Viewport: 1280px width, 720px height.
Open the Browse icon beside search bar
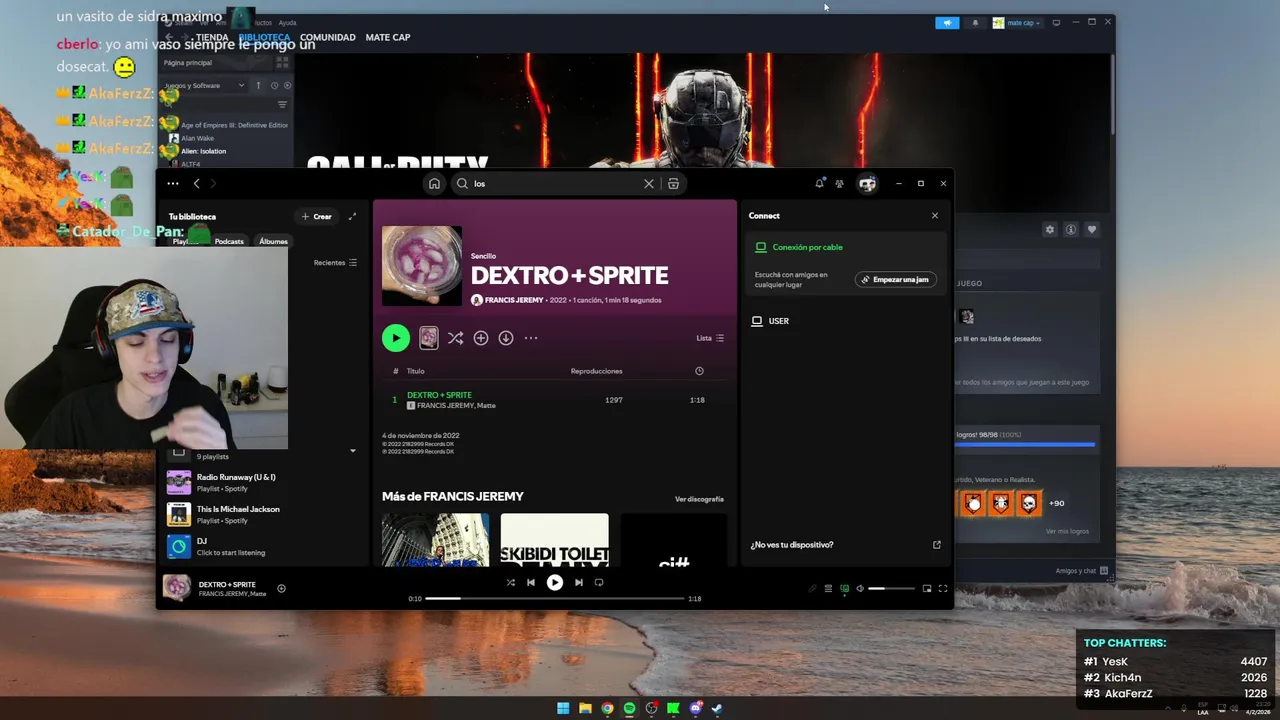point(673,184)
